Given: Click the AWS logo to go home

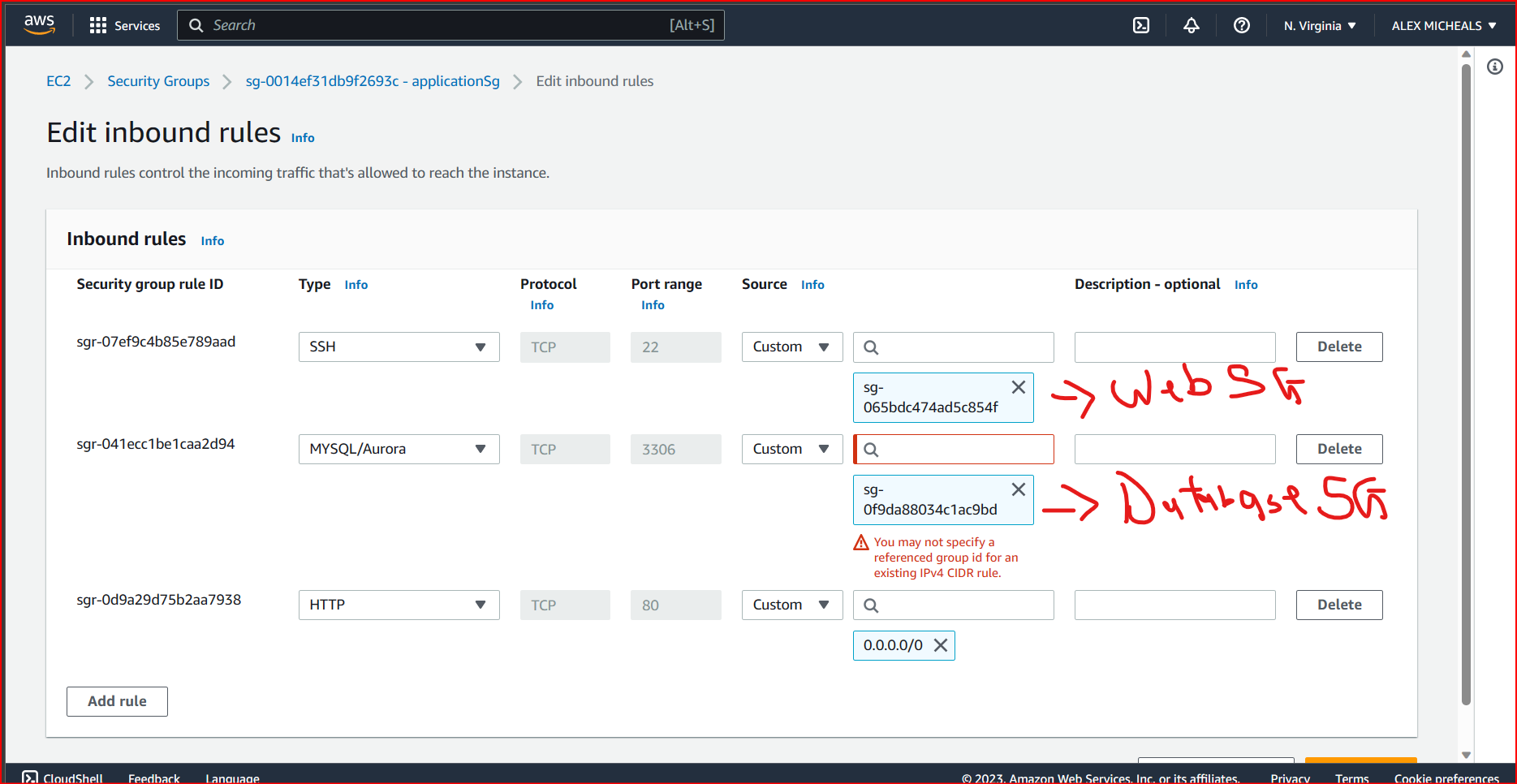Looking at the screenshot, I should point(39,24).
